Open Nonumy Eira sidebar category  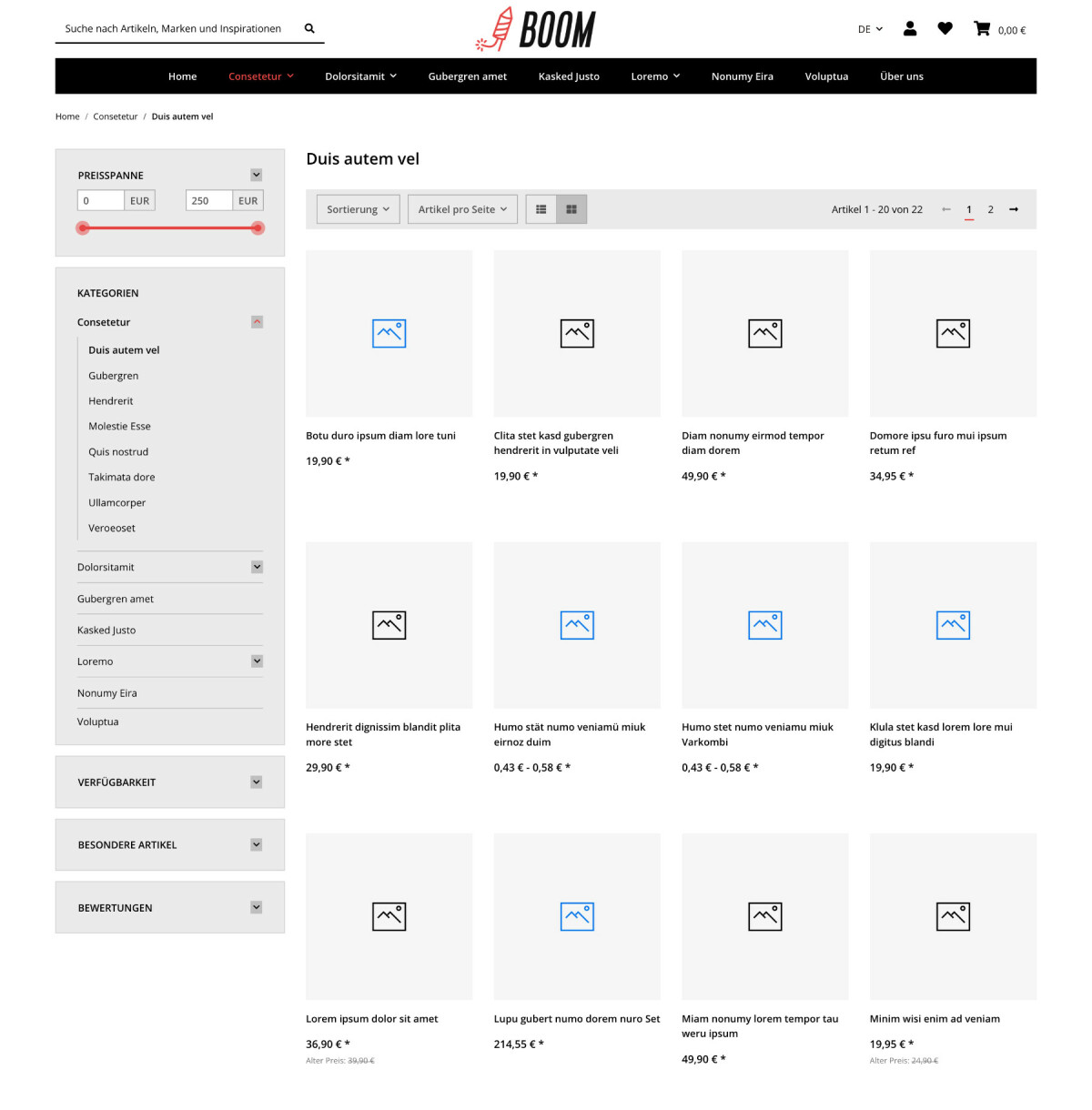(107, 693)
